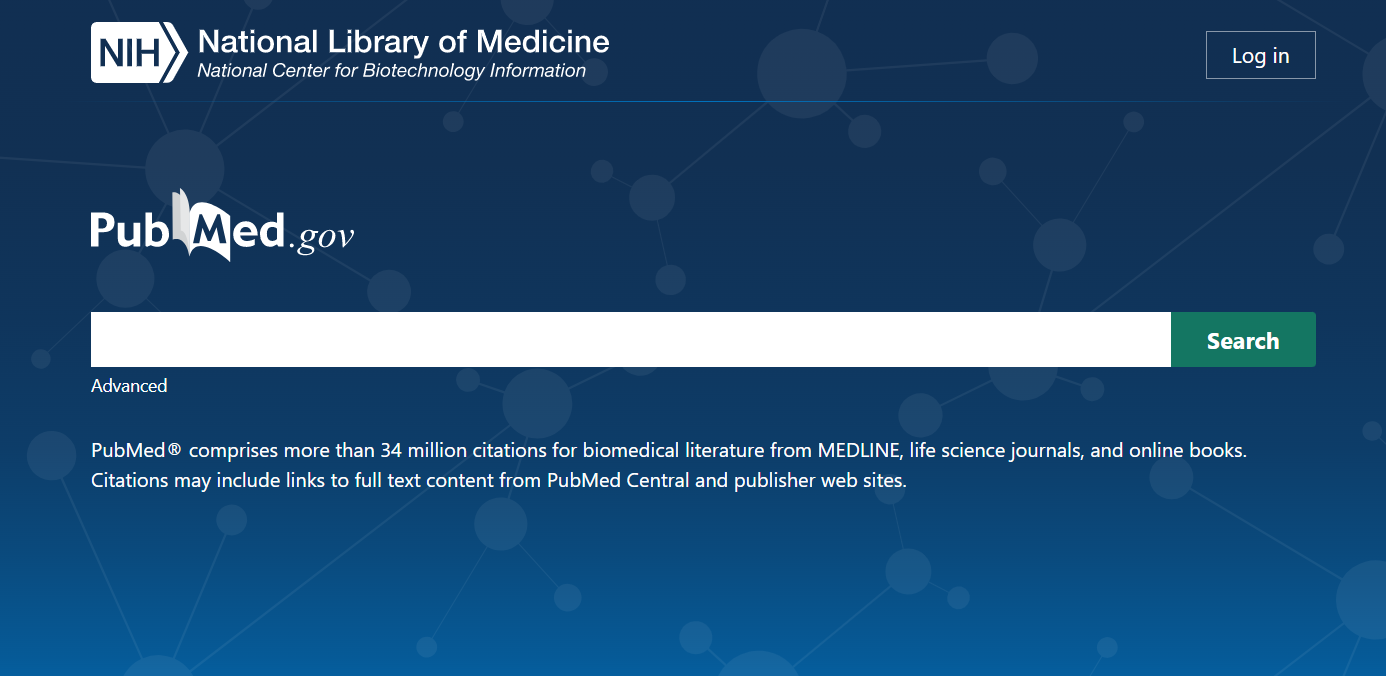Screen dimensions: 1386x685
Task: Click National Center for Biotechnology Information subtitle
Action: pyautogui.click(x=391, y=71)
